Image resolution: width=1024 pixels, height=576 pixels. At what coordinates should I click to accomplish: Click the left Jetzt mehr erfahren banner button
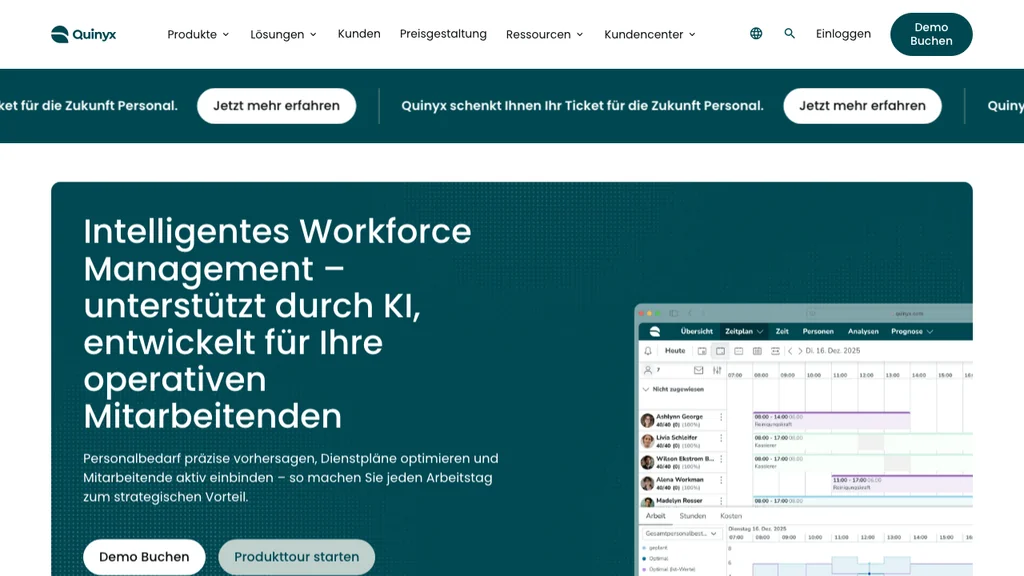276,106
